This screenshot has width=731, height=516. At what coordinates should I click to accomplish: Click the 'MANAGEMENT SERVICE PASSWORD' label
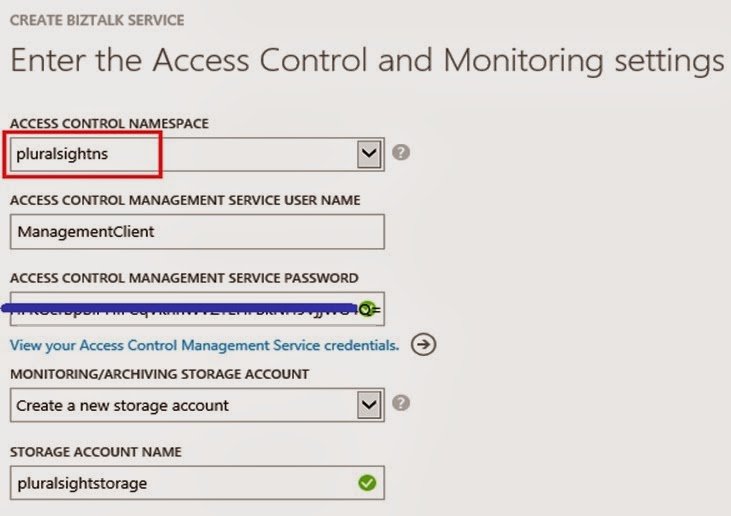click(184, 278)
